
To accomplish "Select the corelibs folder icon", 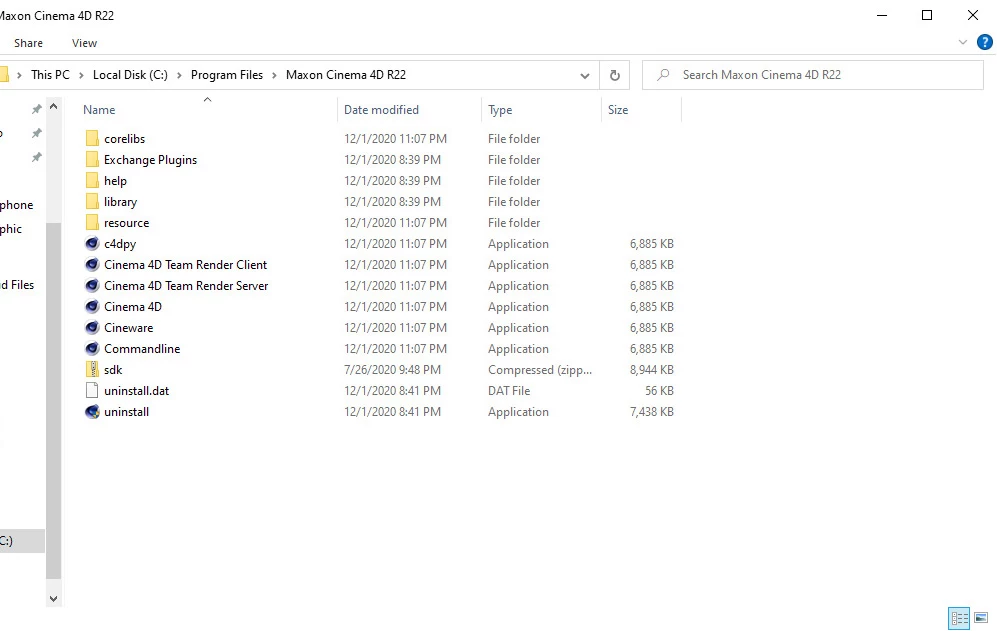I will tap(92, 139).
